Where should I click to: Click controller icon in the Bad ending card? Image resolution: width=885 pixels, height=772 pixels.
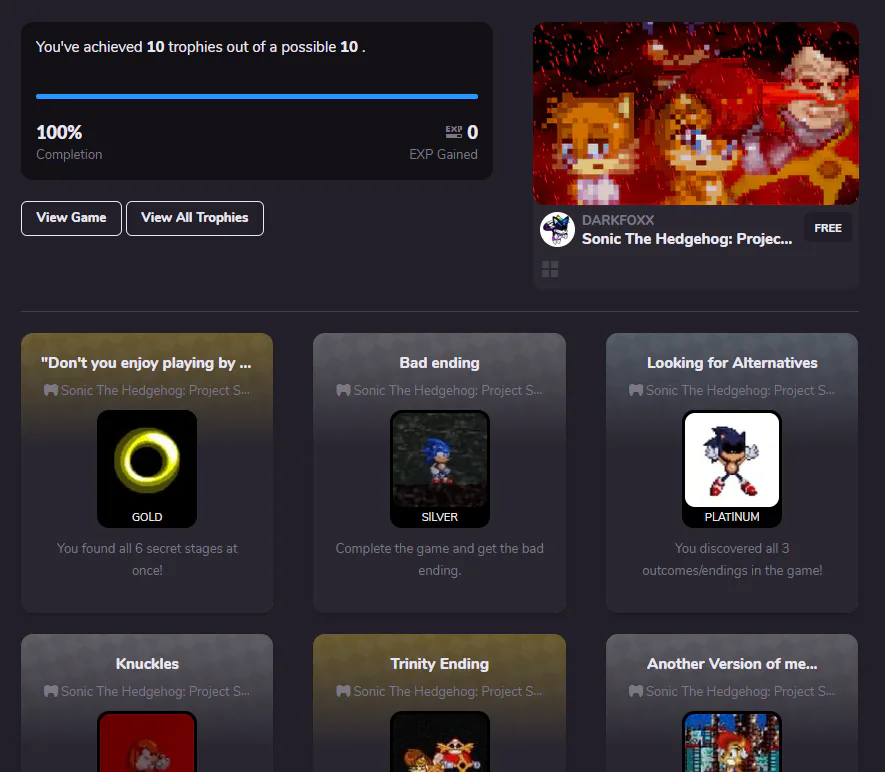coord(343,390)
